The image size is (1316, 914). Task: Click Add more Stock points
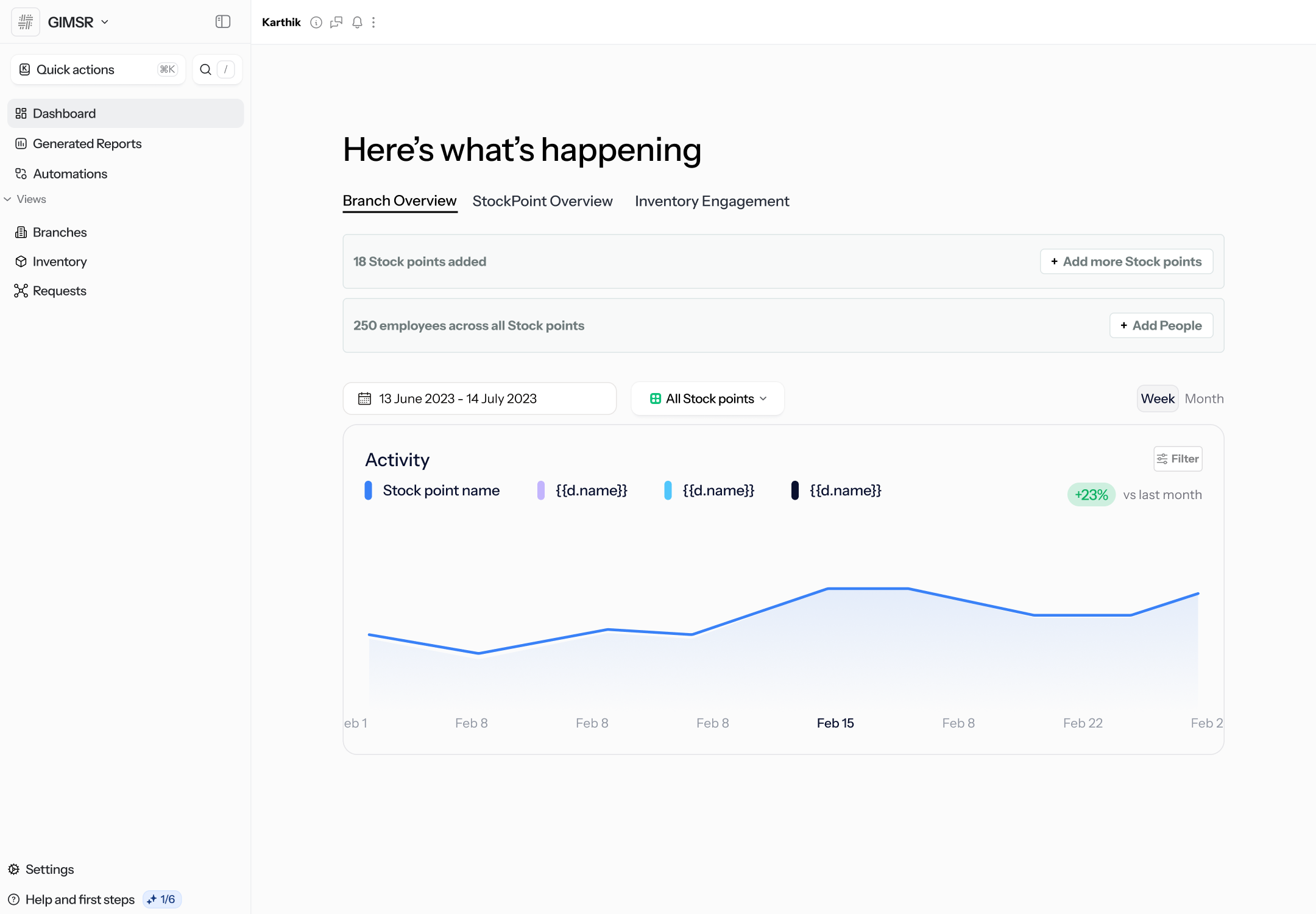coord(1126,261)
